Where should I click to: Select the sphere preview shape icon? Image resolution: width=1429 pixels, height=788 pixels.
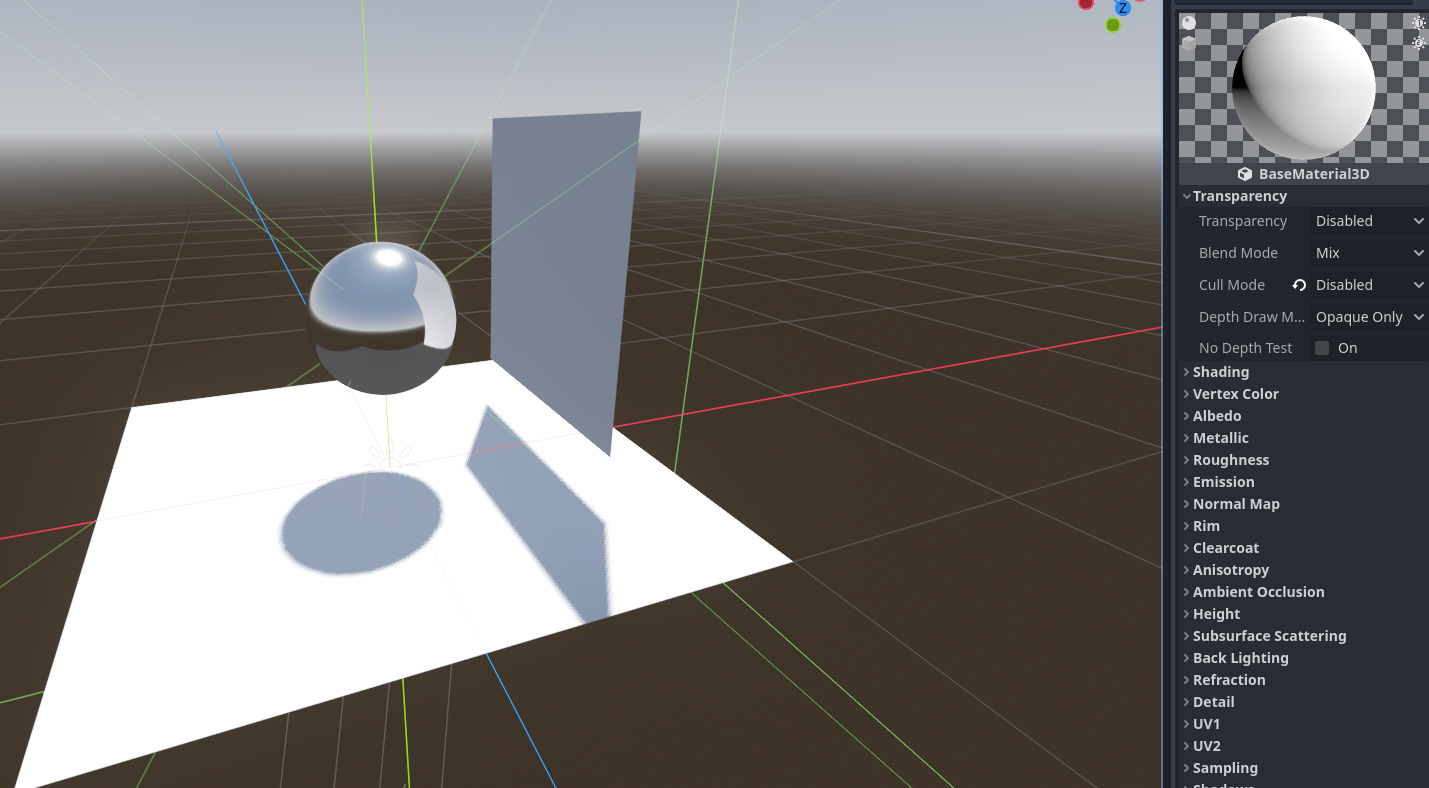[x=1188, y=21]
